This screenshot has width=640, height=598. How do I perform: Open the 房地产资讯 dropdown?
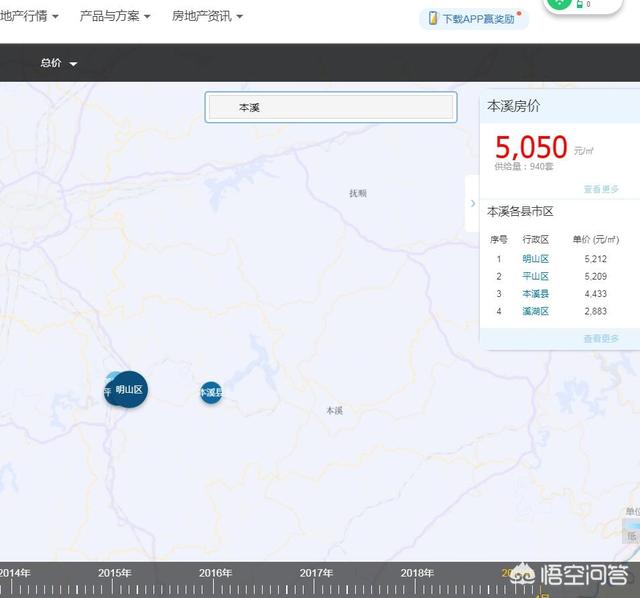coord(207,16)
